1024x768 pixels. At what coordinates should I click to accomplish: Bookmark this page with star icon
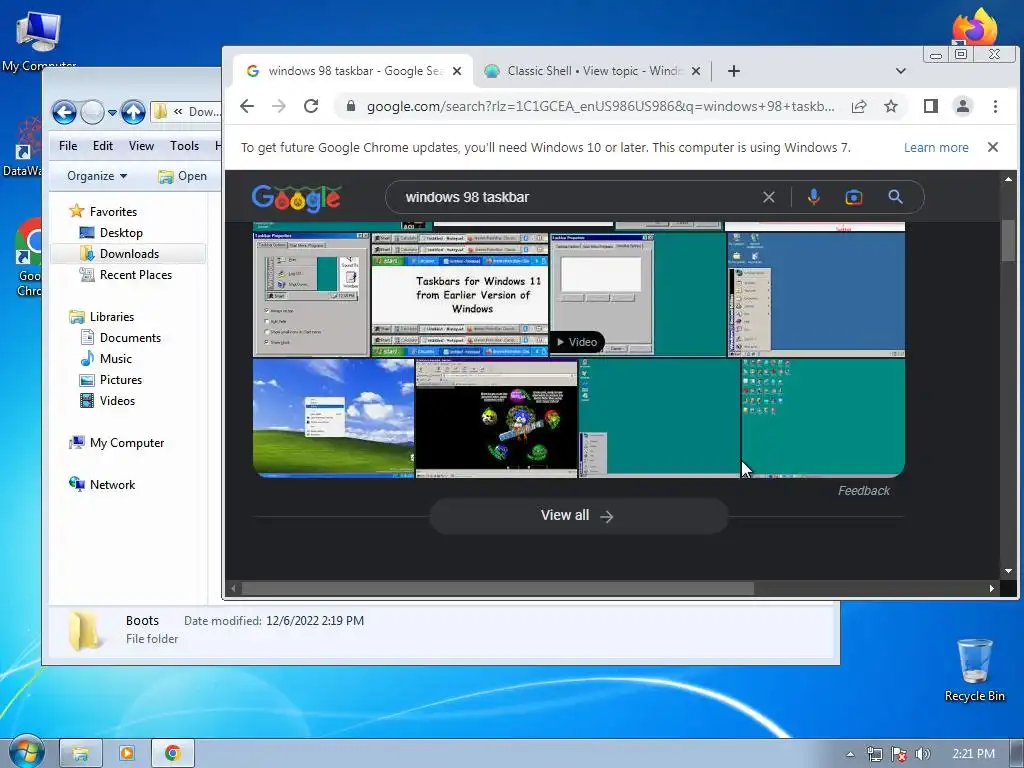(891, 106)
